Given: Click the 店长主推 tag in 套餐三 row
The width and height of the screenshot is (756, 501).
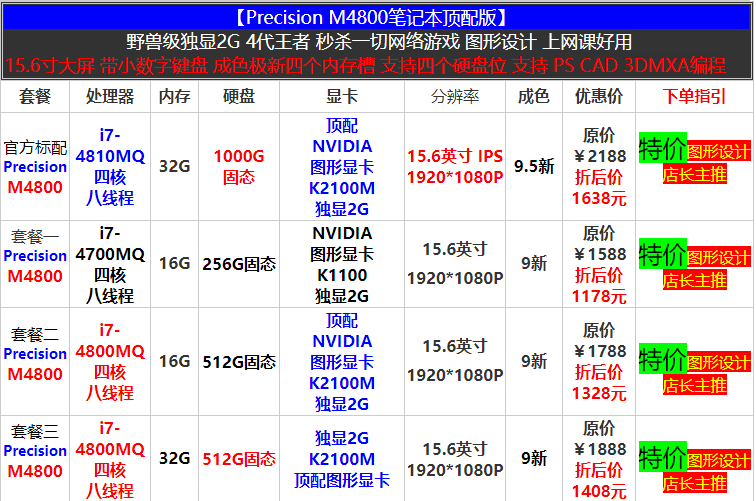Looking at the screenshot, I should click(x=694, y=483).
